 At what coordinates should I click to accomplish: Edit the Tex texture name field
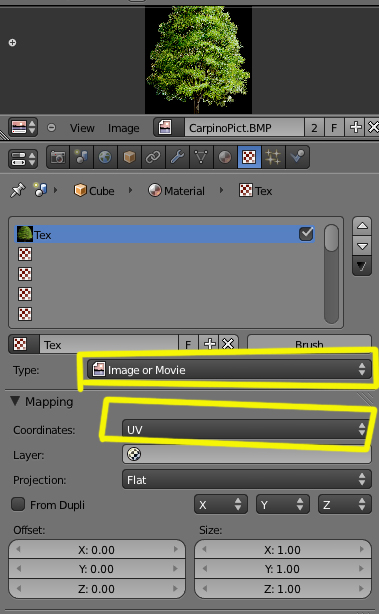click(109, 345)
